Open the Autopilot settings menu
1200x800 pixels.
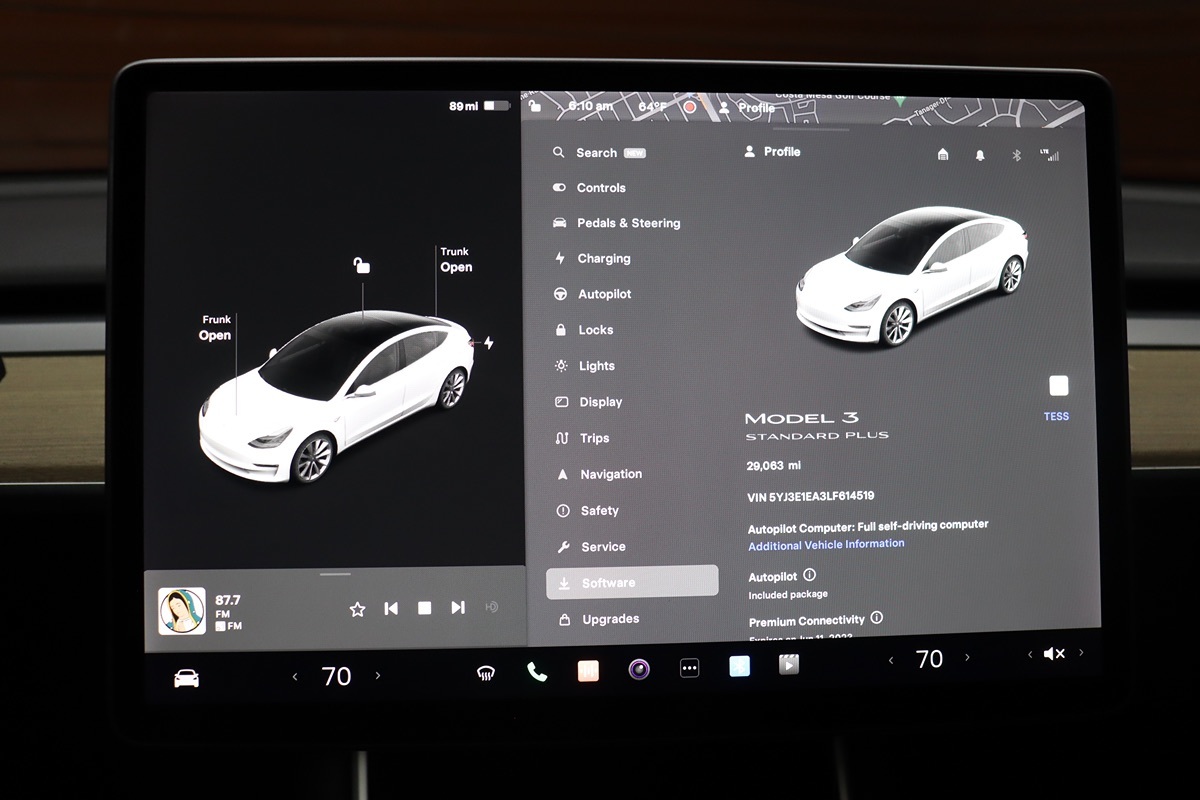point(604,294)
